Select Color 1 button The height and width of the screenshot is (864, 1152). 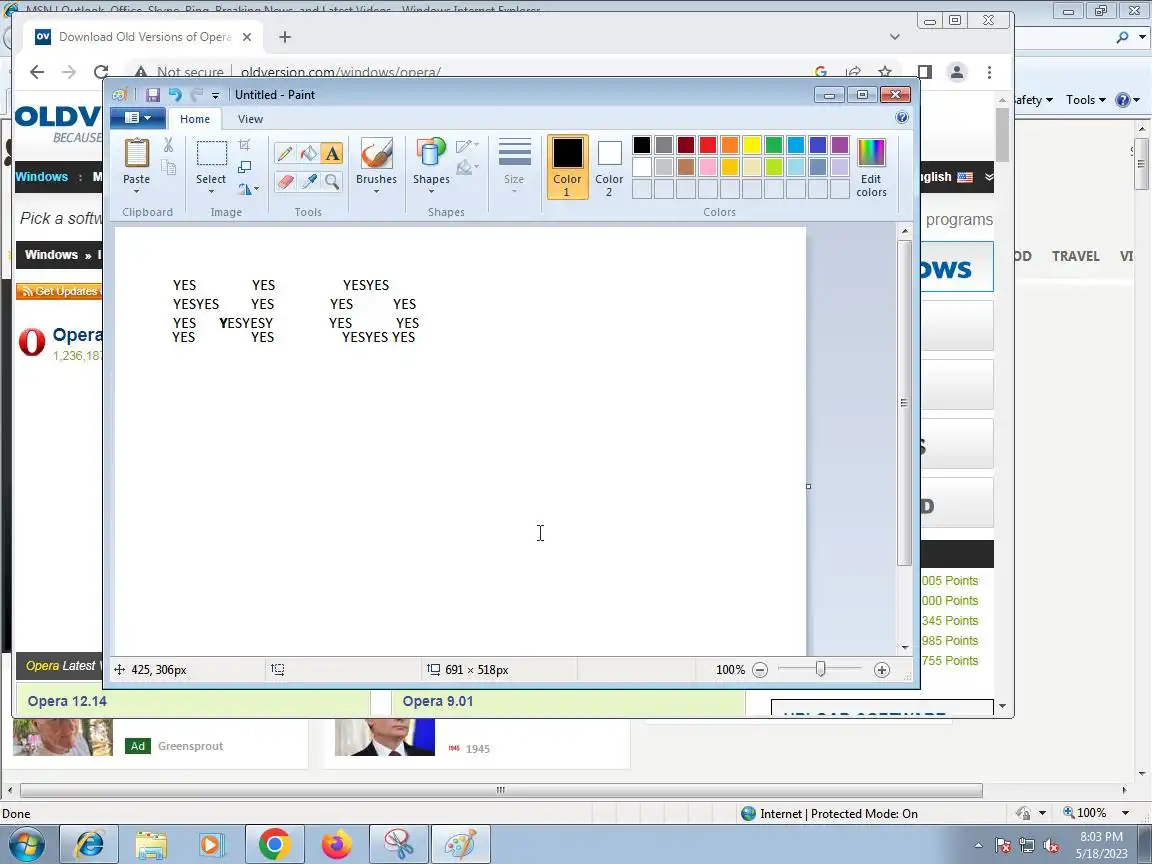[567, 167]
